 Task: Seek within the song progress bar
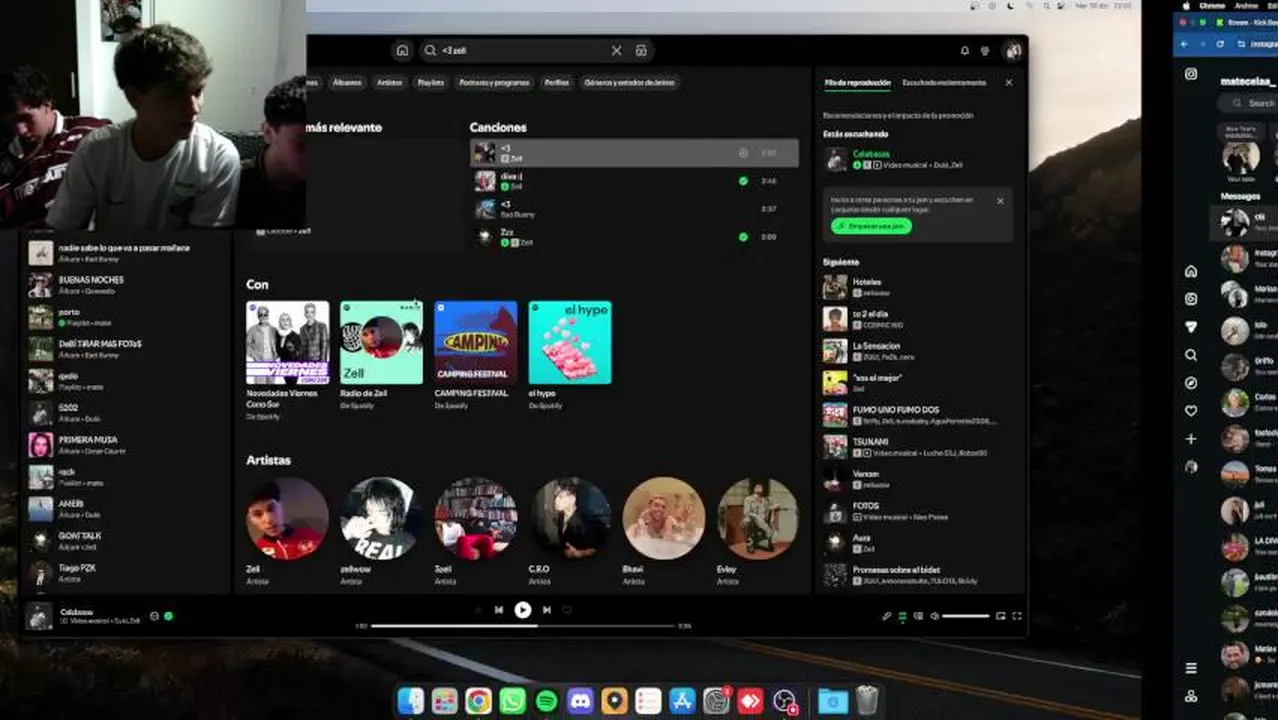click(523, 626)
